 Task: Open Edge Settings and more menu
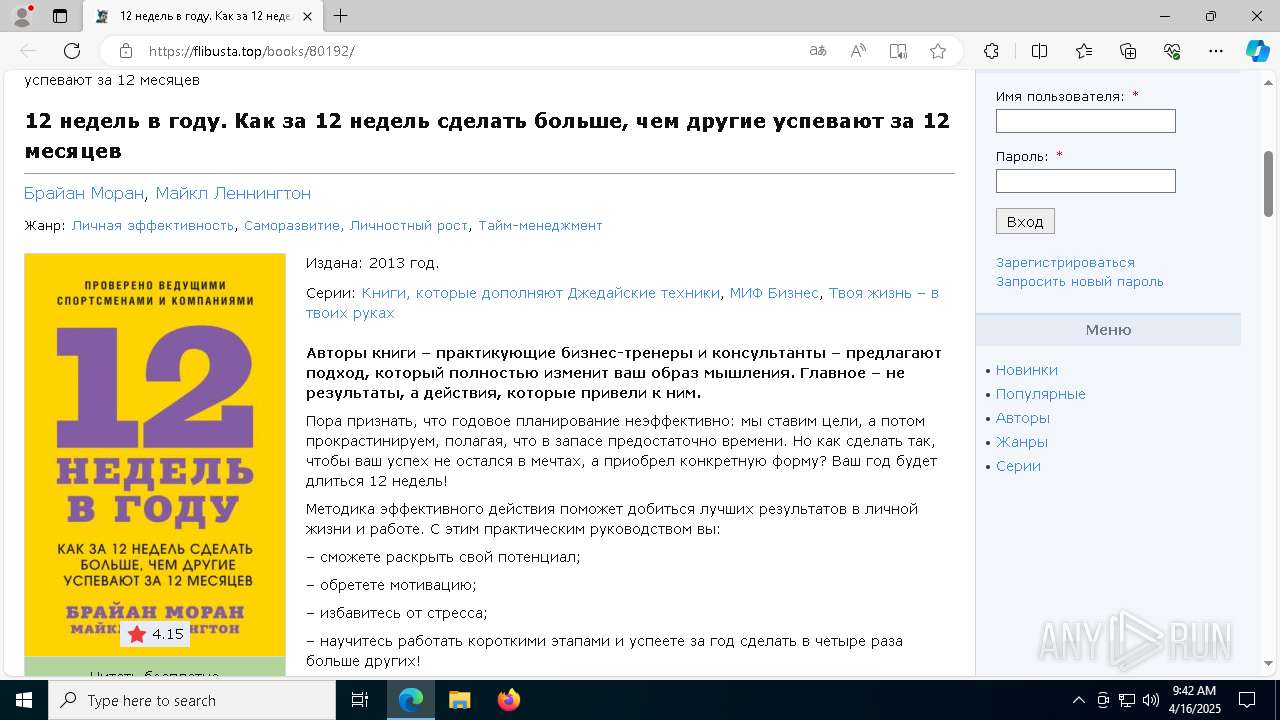[x=1216, y=51]
